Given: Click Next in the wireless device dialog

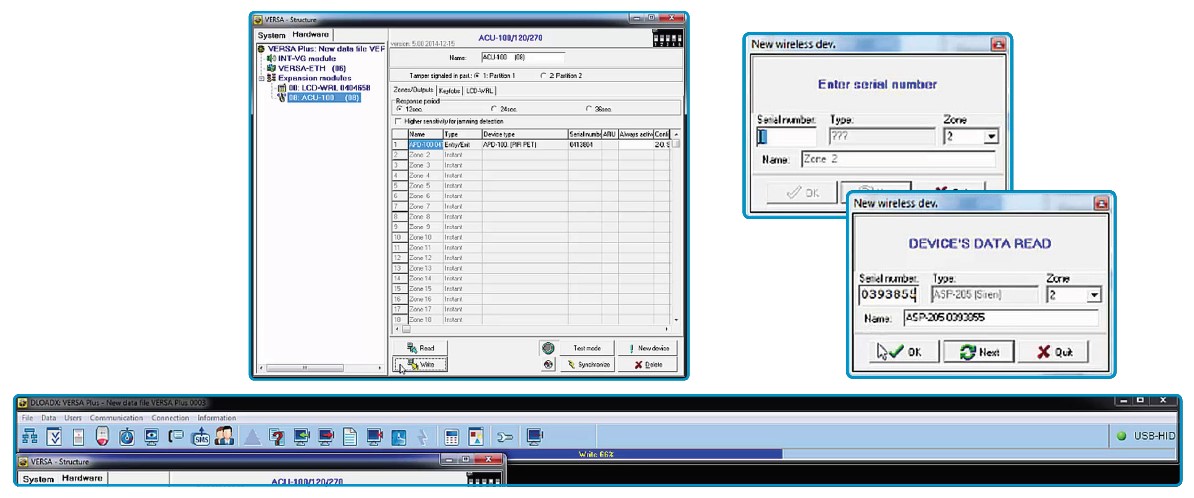Looking at the screenshot, I should click(979, 352).
